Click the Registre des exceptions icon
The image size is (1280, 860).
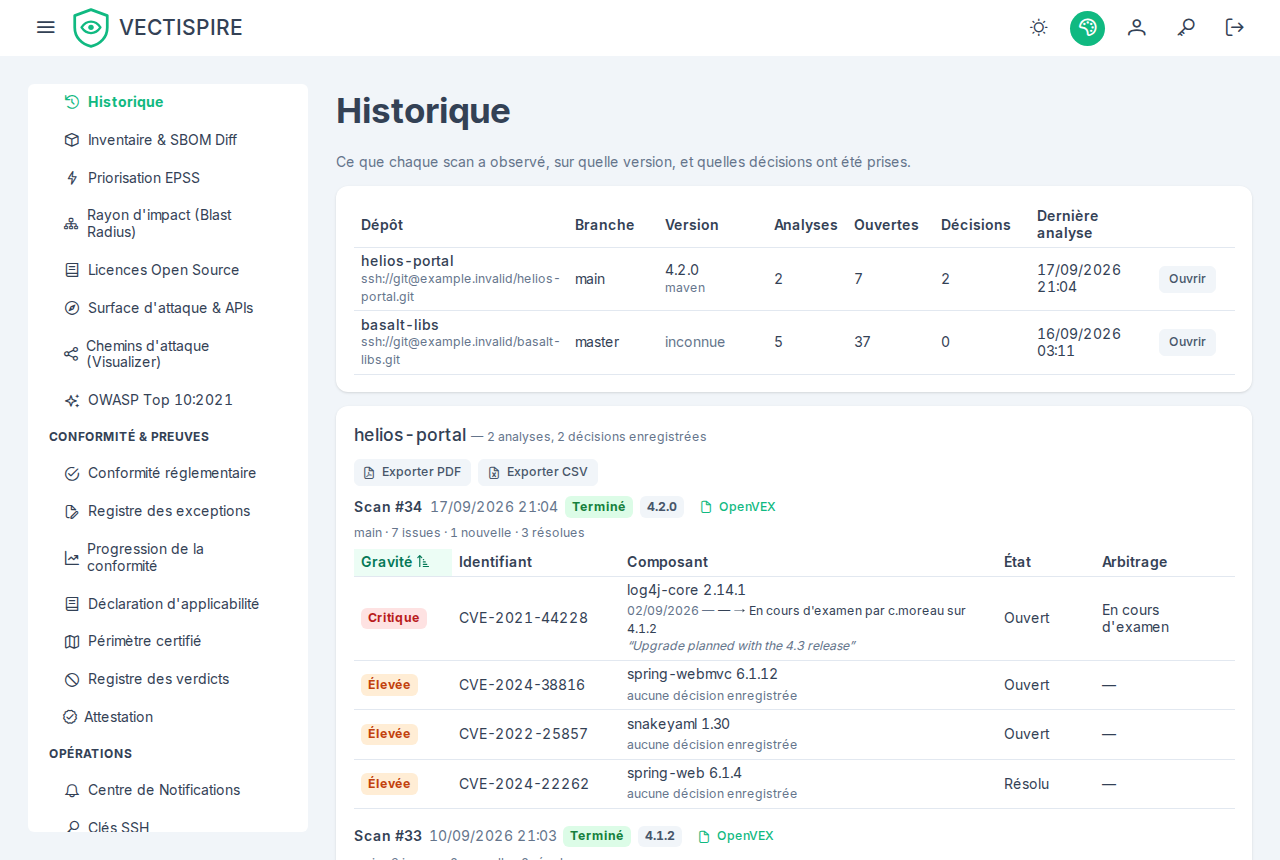click(x=72, y=511)
